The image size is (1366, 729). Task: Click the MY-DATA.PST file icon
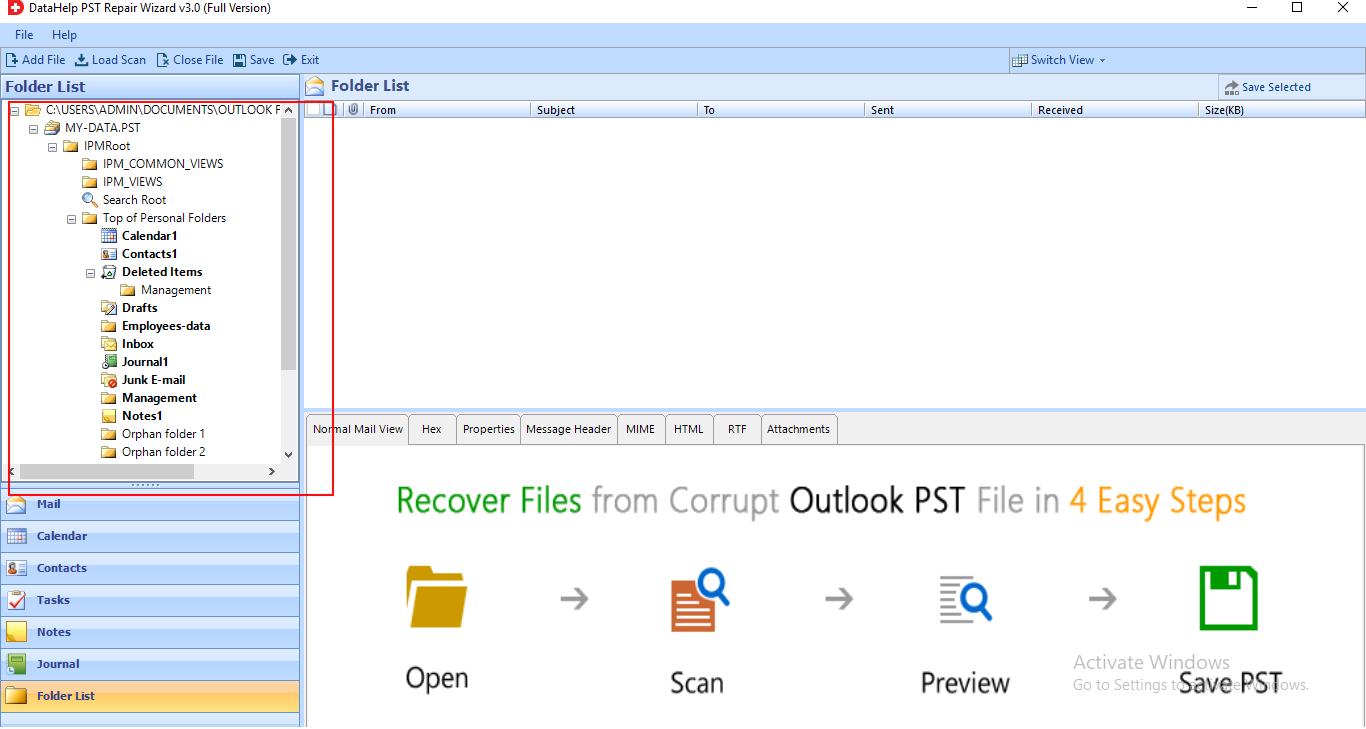click(x=52, y=128)
